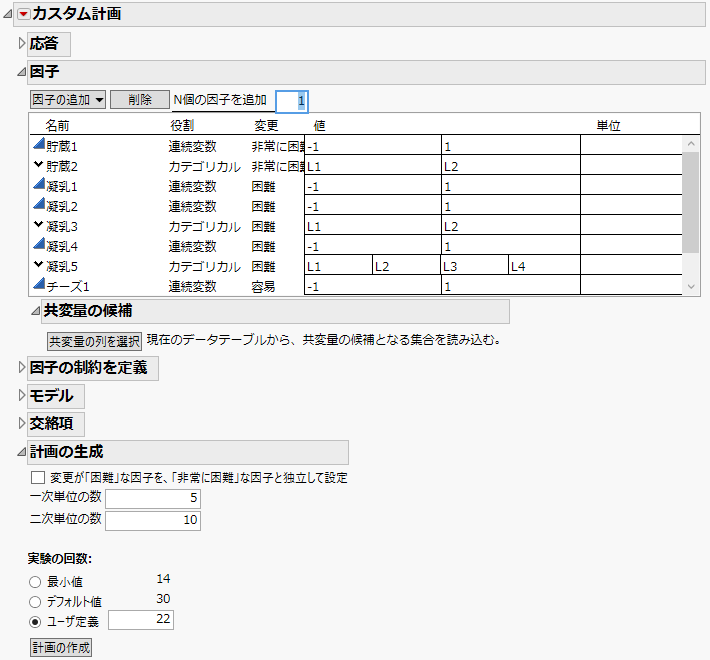Click the 二次単位の数 input field
Screen dimensions: 710x660
click(153, 520)
